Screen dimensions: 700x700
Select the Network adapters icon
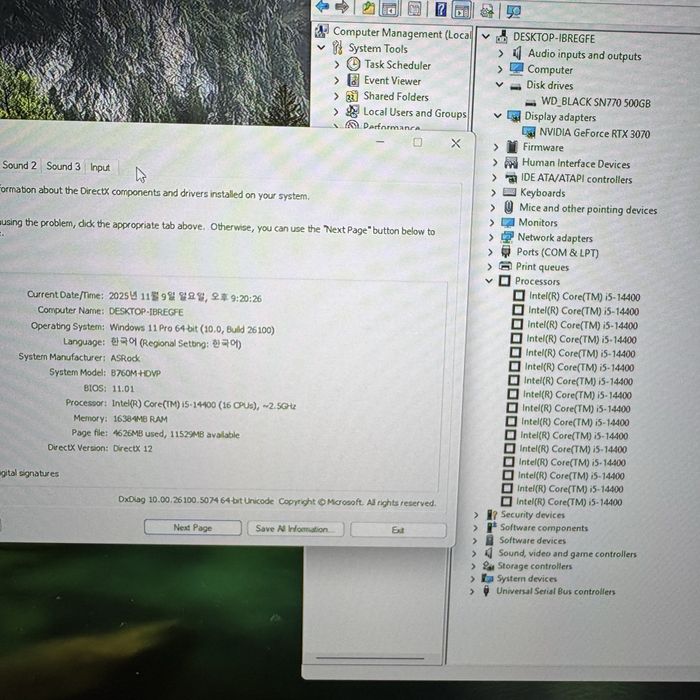[507, 237]
